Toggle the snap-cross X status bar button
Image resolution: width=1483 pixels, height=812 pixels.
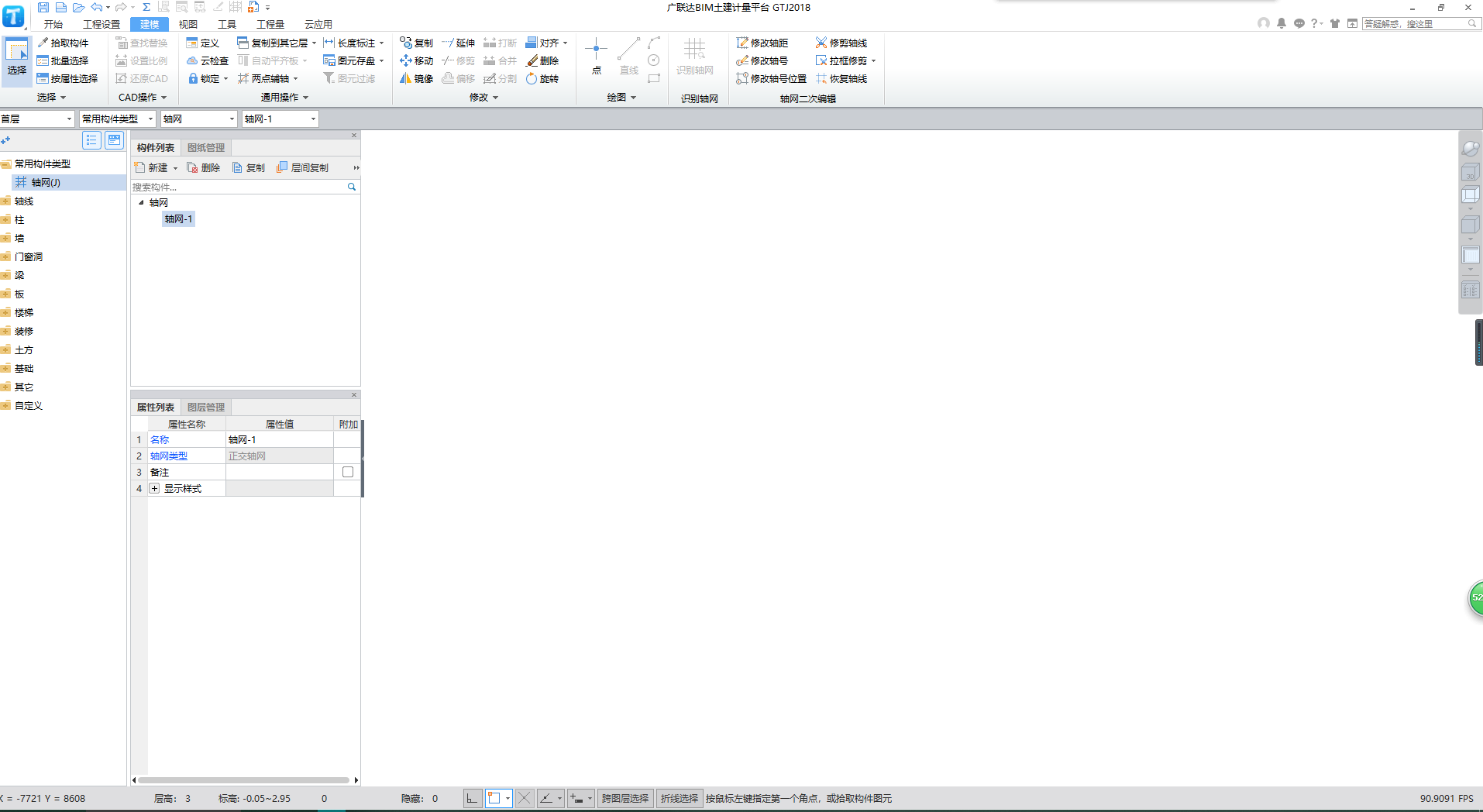point(525,798)
